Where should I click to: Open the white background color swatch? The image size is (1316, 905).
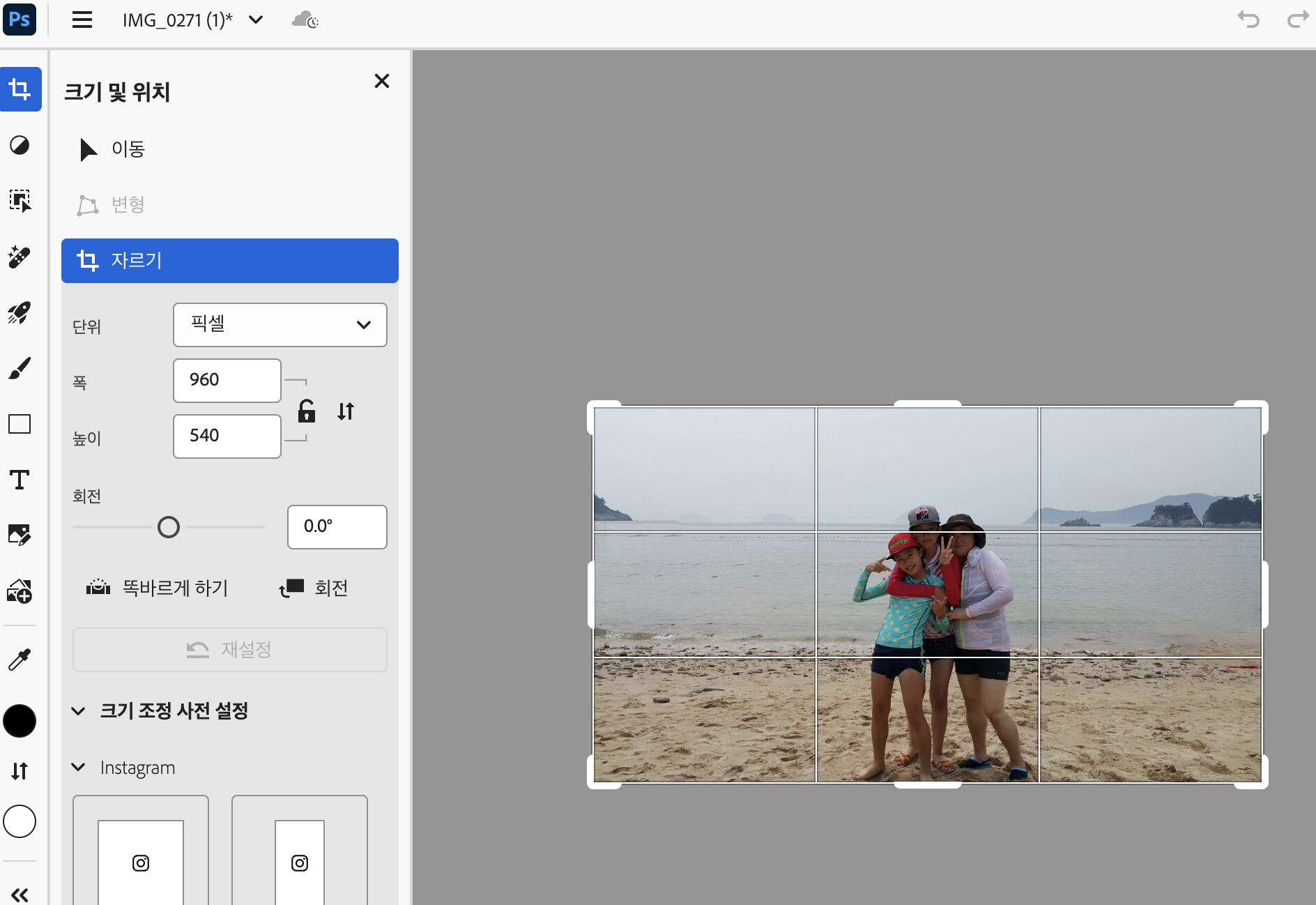(20, 821)
